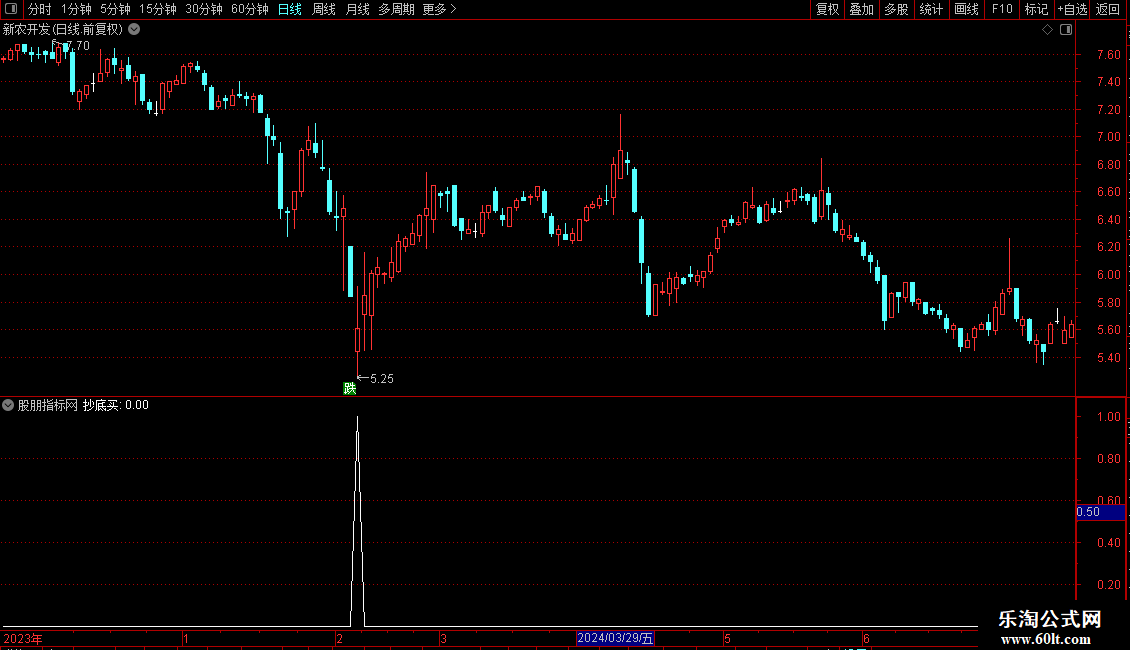The width and height of the screenshot is (1130, 650).
Task: Expand the 股朋指标网 indicator dropdown
Action: pos(8,405)
